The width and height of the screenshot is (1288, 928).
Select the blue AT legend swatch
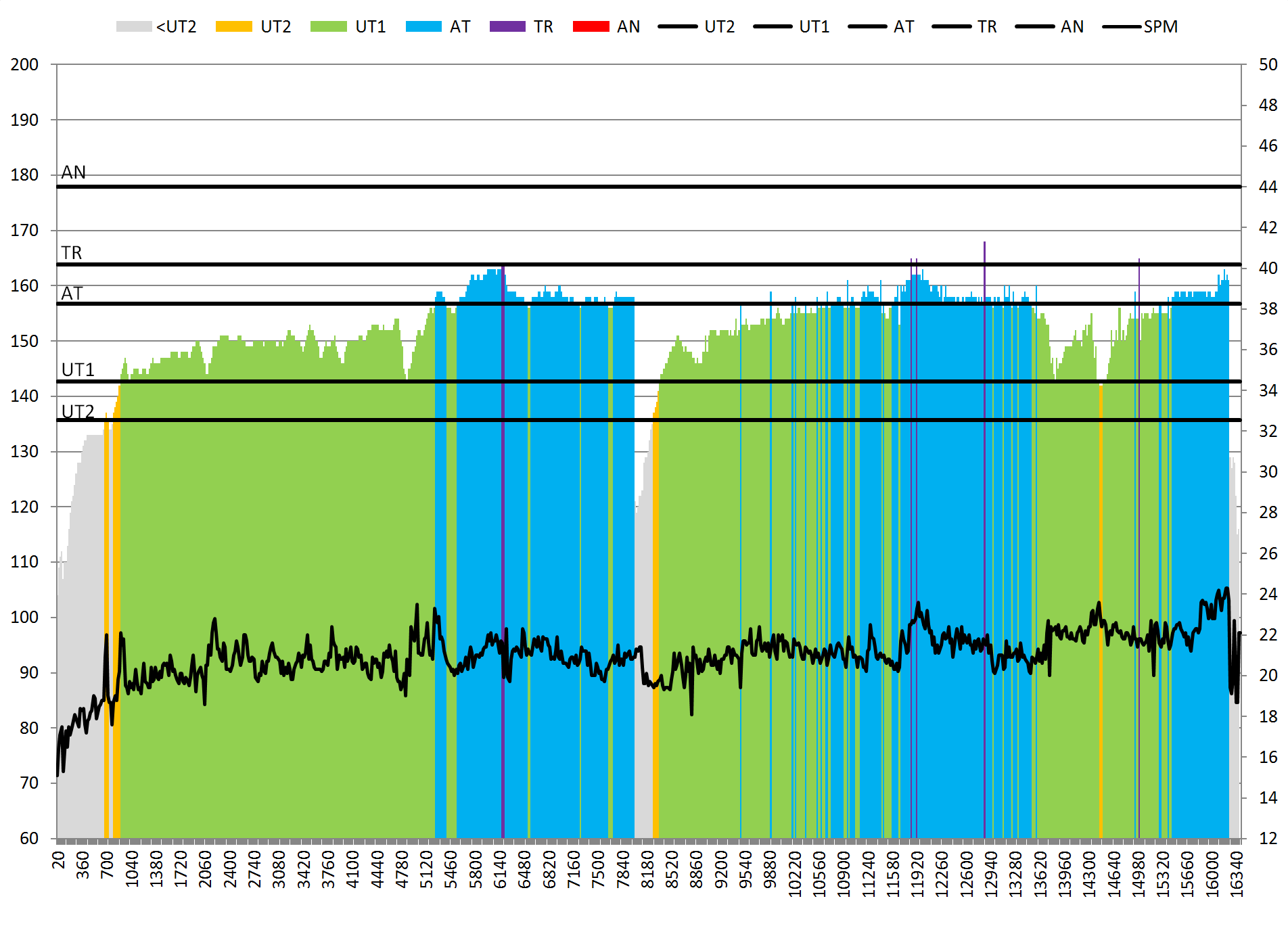click(423, 27)
